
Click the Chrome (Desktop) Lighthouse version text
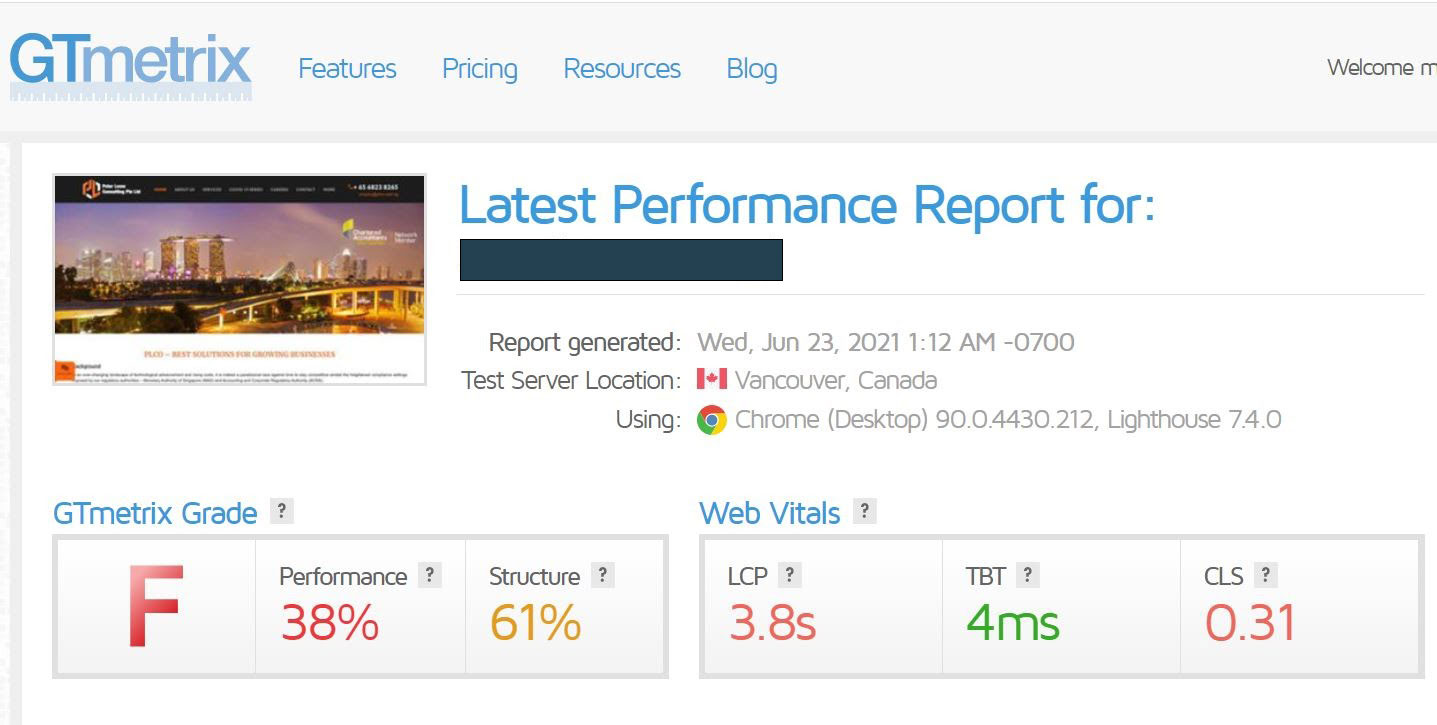(x=1008, y=420)
